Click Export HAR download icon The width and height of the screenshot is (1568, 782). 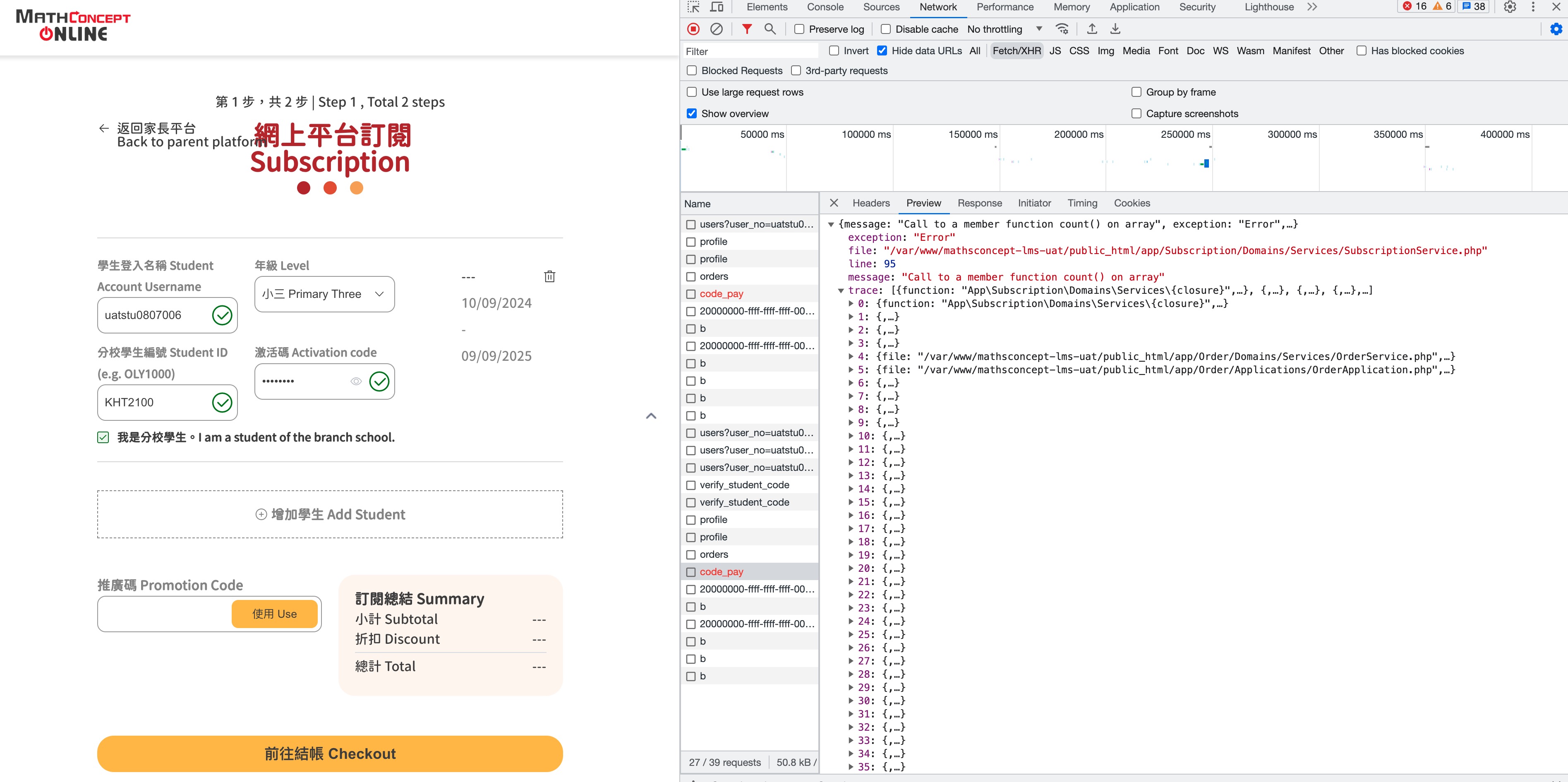(1115, 29)
